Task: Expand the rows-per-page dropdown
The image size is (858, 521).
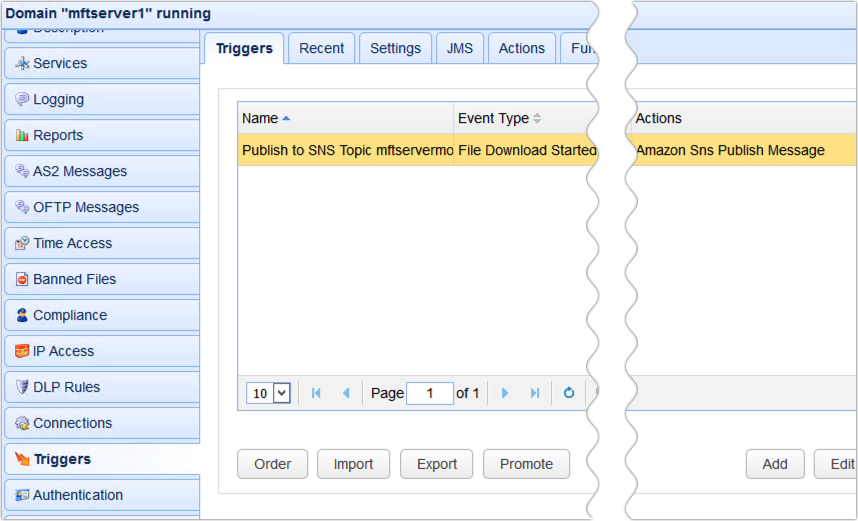Action: [x=268, y=393]
